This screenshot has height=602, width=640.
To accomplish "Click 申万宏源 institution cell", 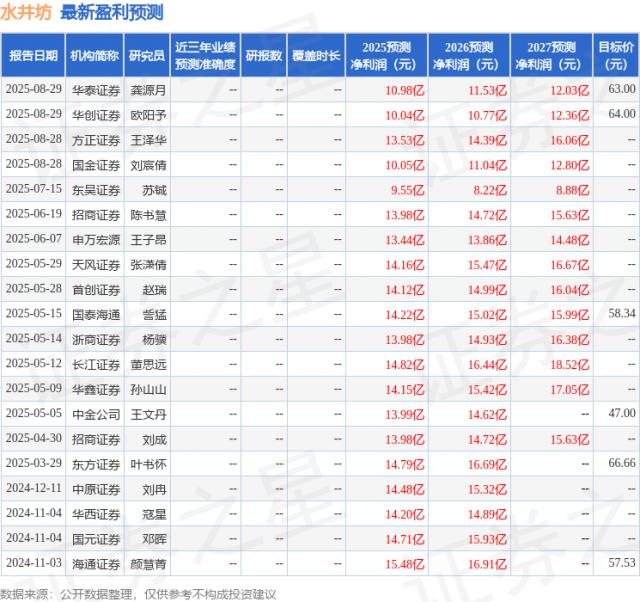I will pos(96,240).
